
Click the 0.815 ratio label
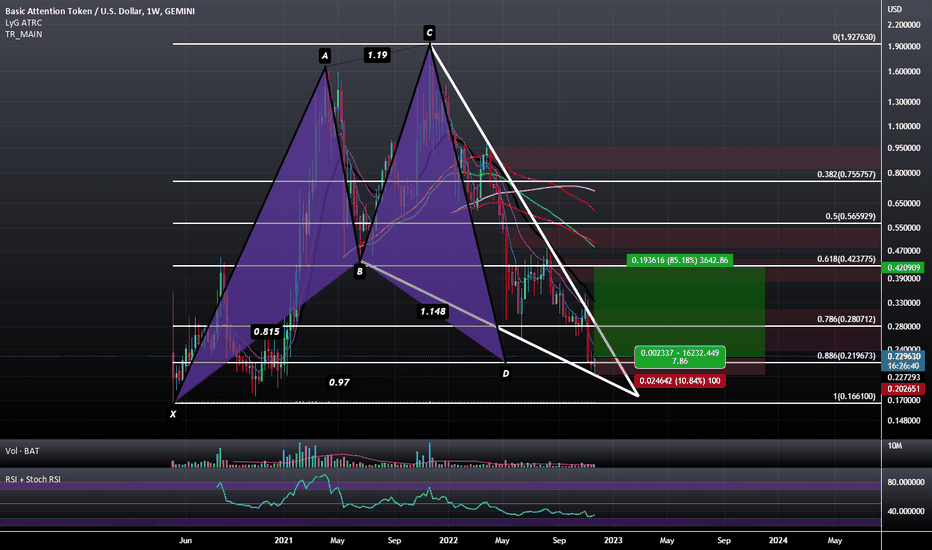coord(266,331)
